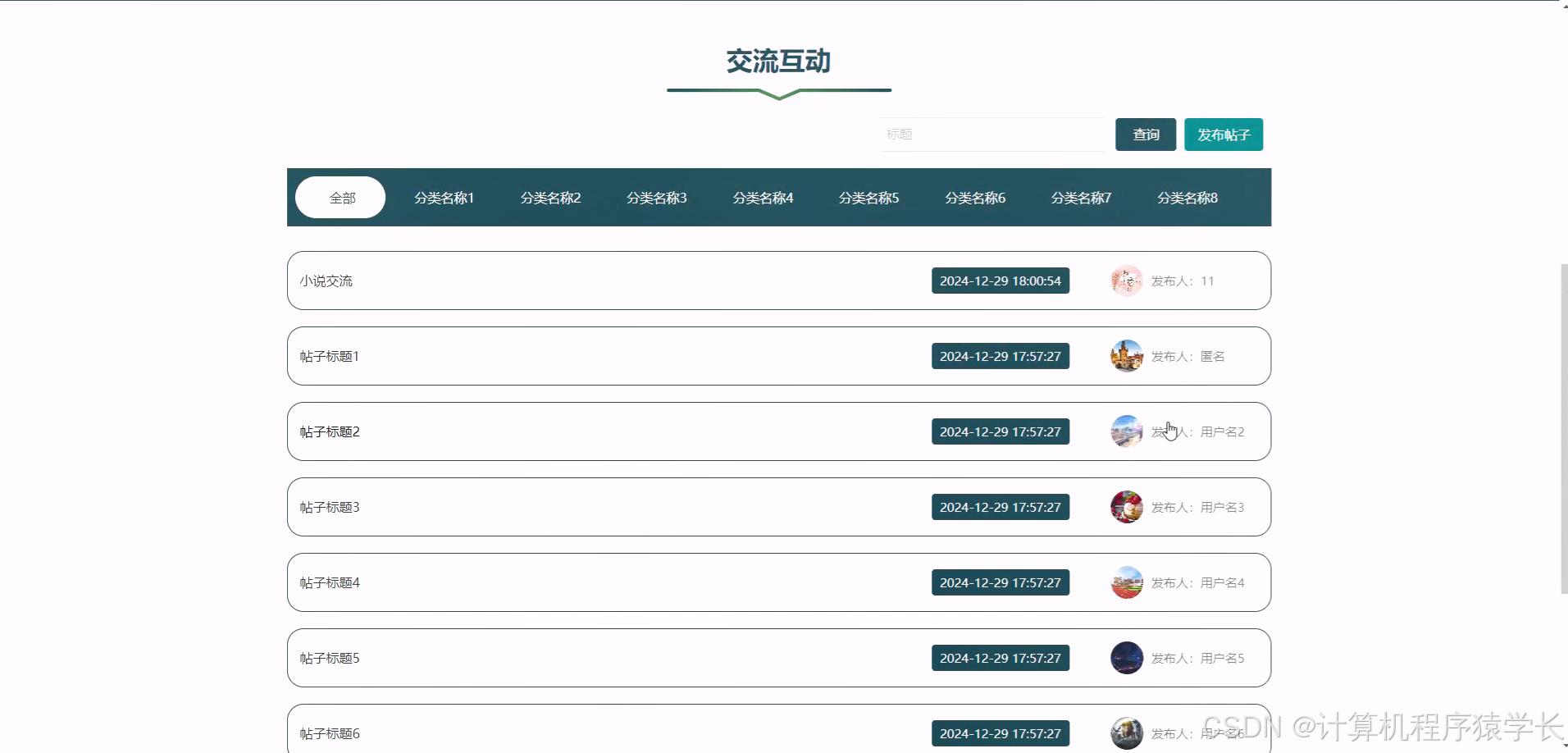Click avatar of 用户名2
The image size is (1568, 753).
coord(1127,431)
